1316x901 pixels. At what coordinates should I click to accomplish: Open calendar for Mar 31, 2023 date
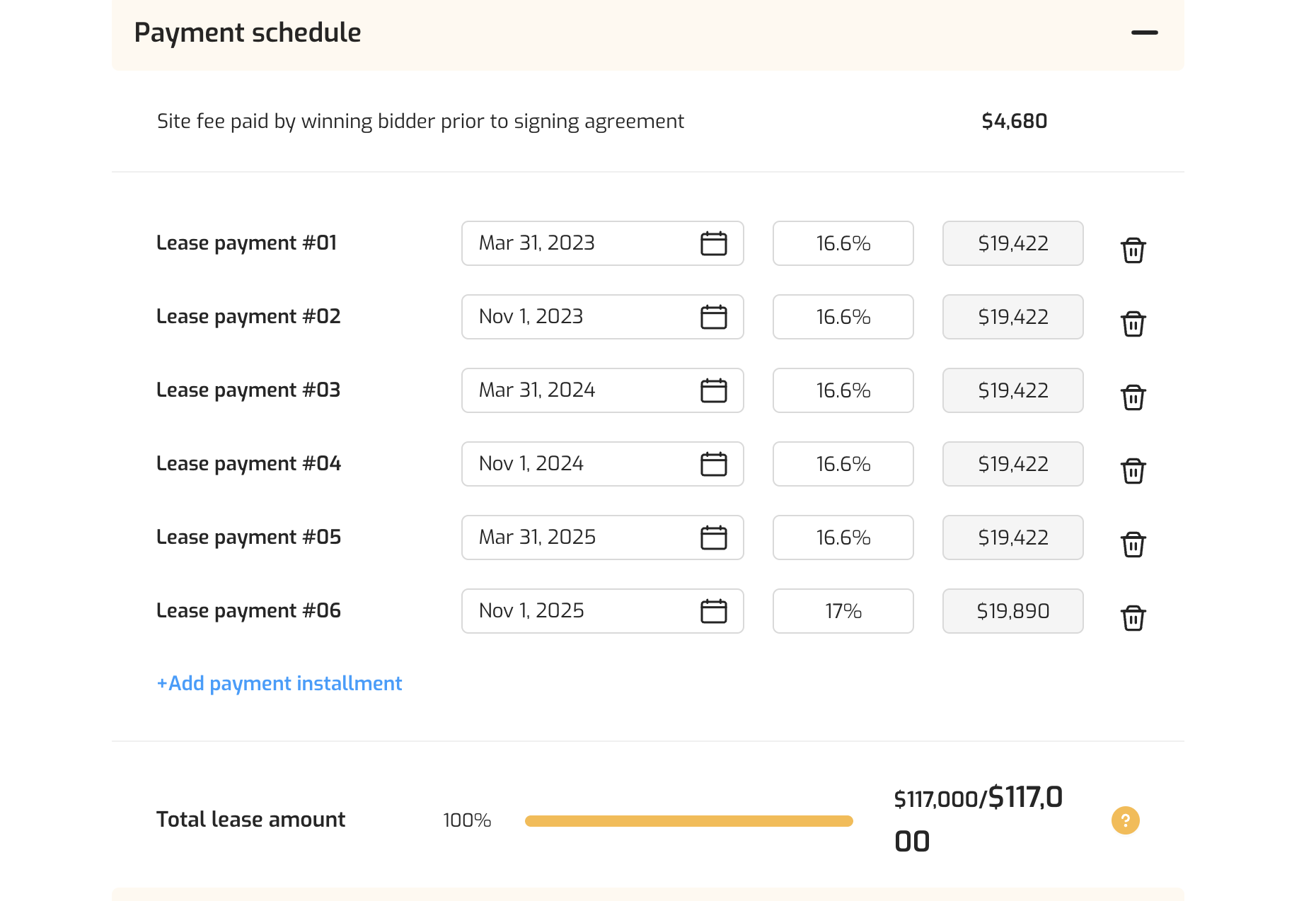713,243
